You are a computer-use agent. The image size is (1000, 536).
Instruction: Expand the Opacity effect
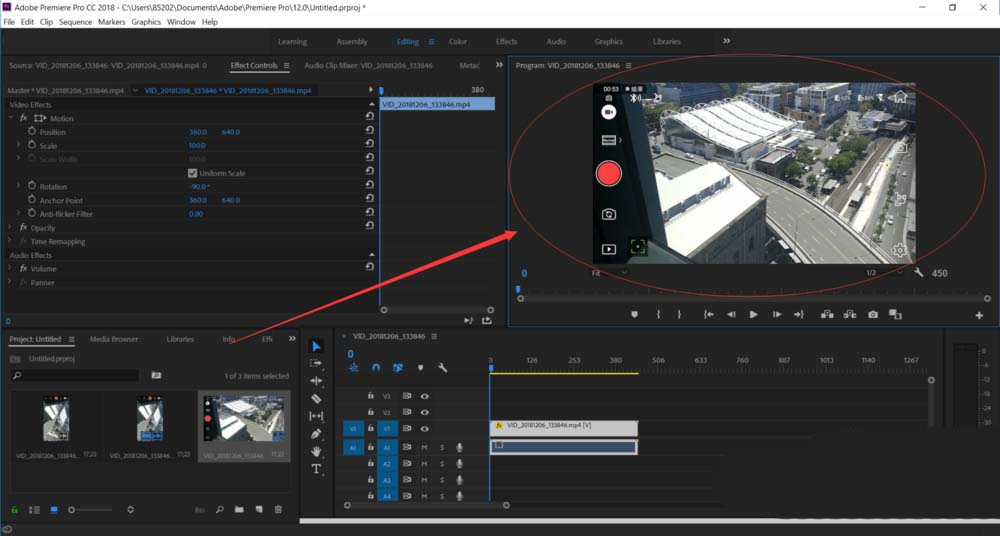(10, 228)
